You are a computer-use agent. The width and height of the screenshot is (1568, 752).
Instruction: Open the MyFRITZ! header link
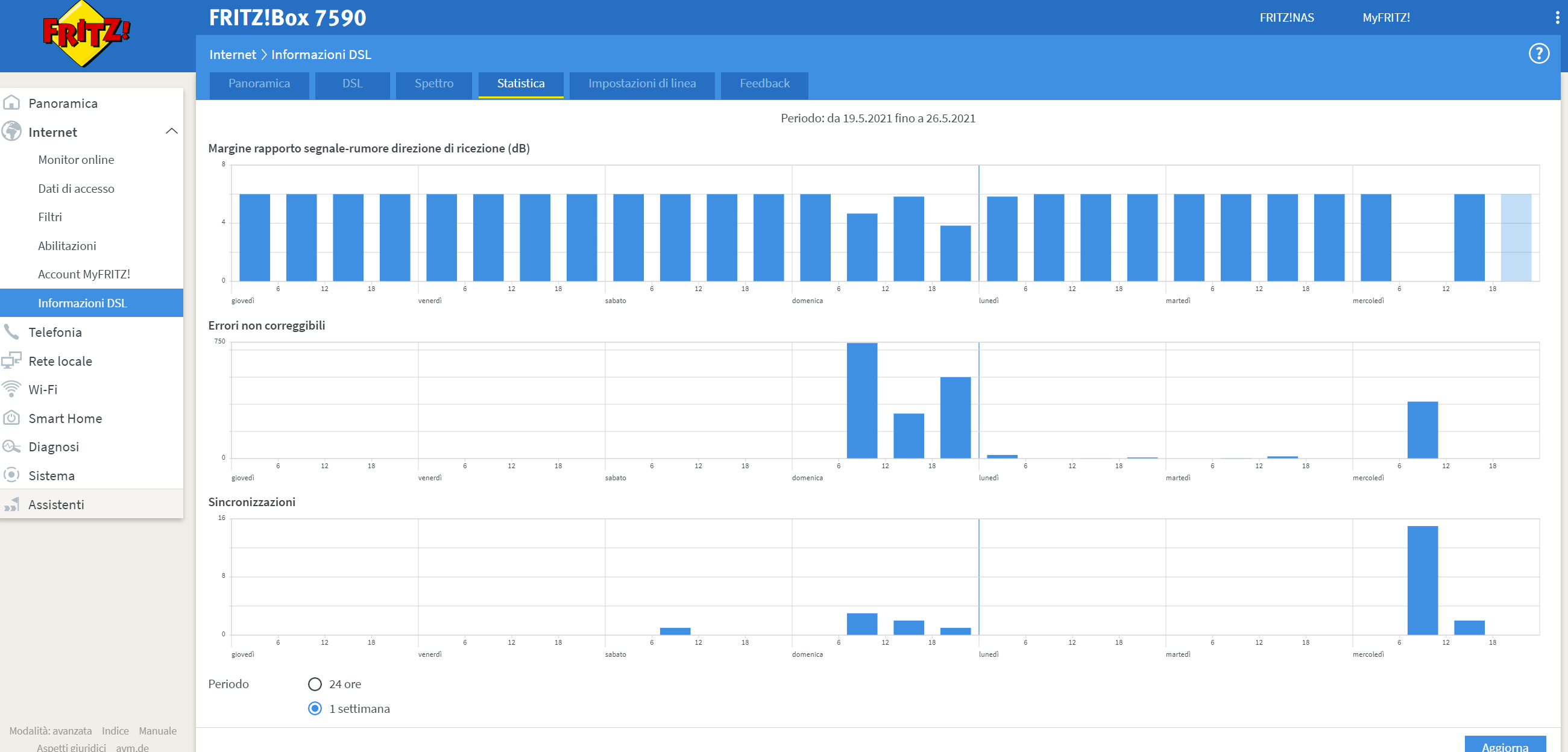coord(1385,17)
